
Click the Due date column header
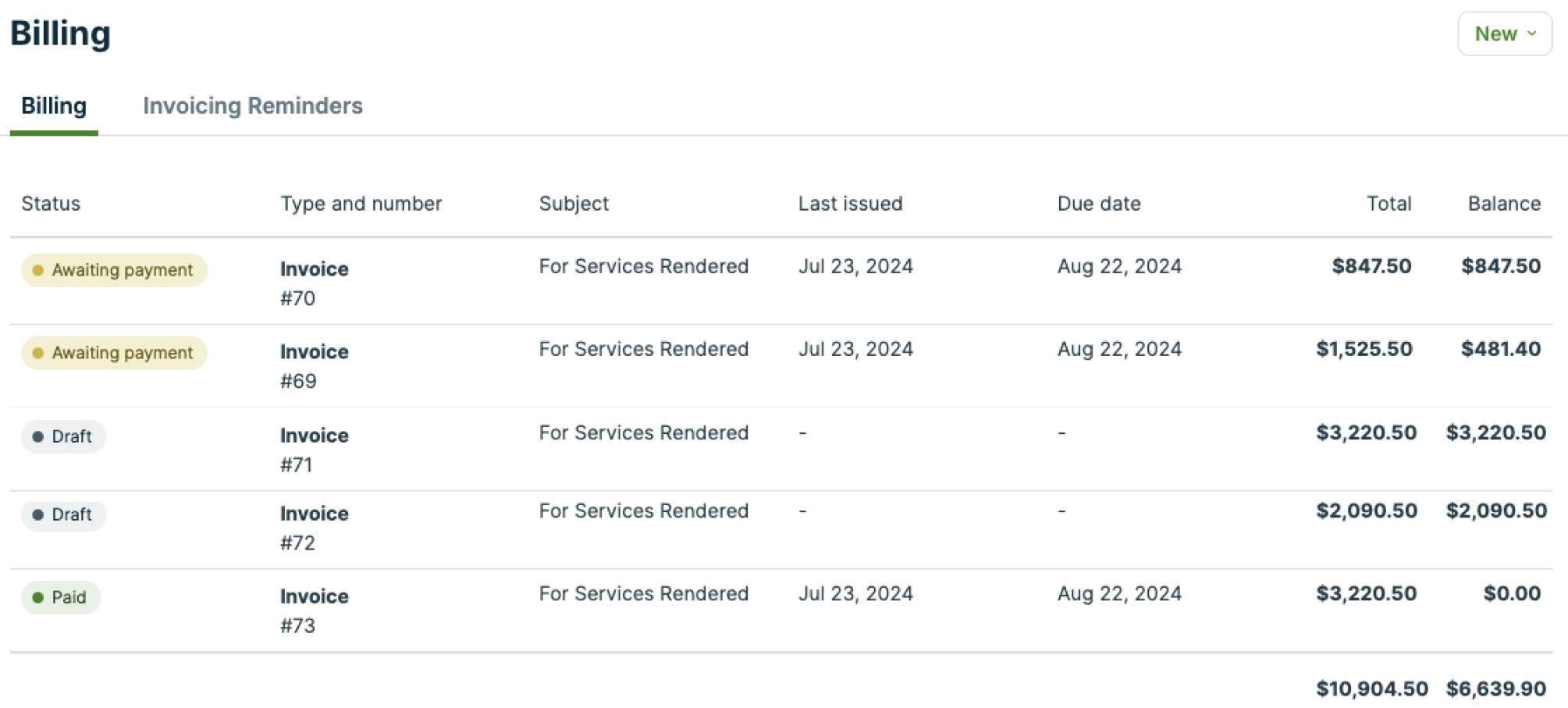(1098, 204)
